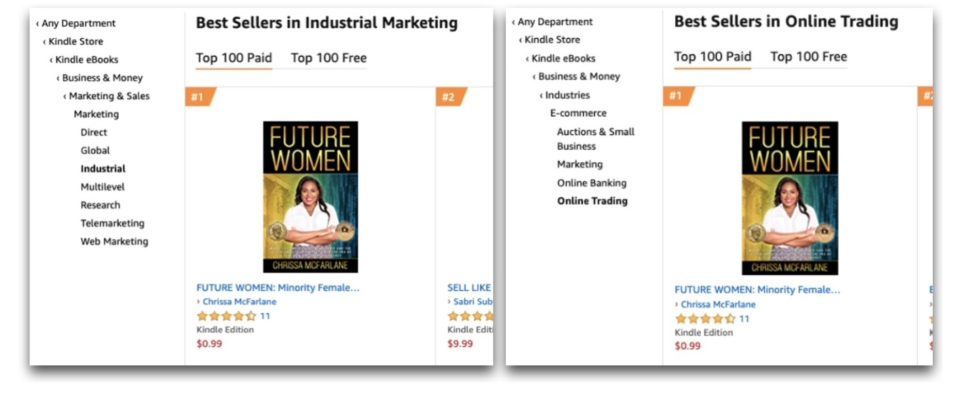
Task: Open Auctions & Small Business category
Action: tap(596, 139)
